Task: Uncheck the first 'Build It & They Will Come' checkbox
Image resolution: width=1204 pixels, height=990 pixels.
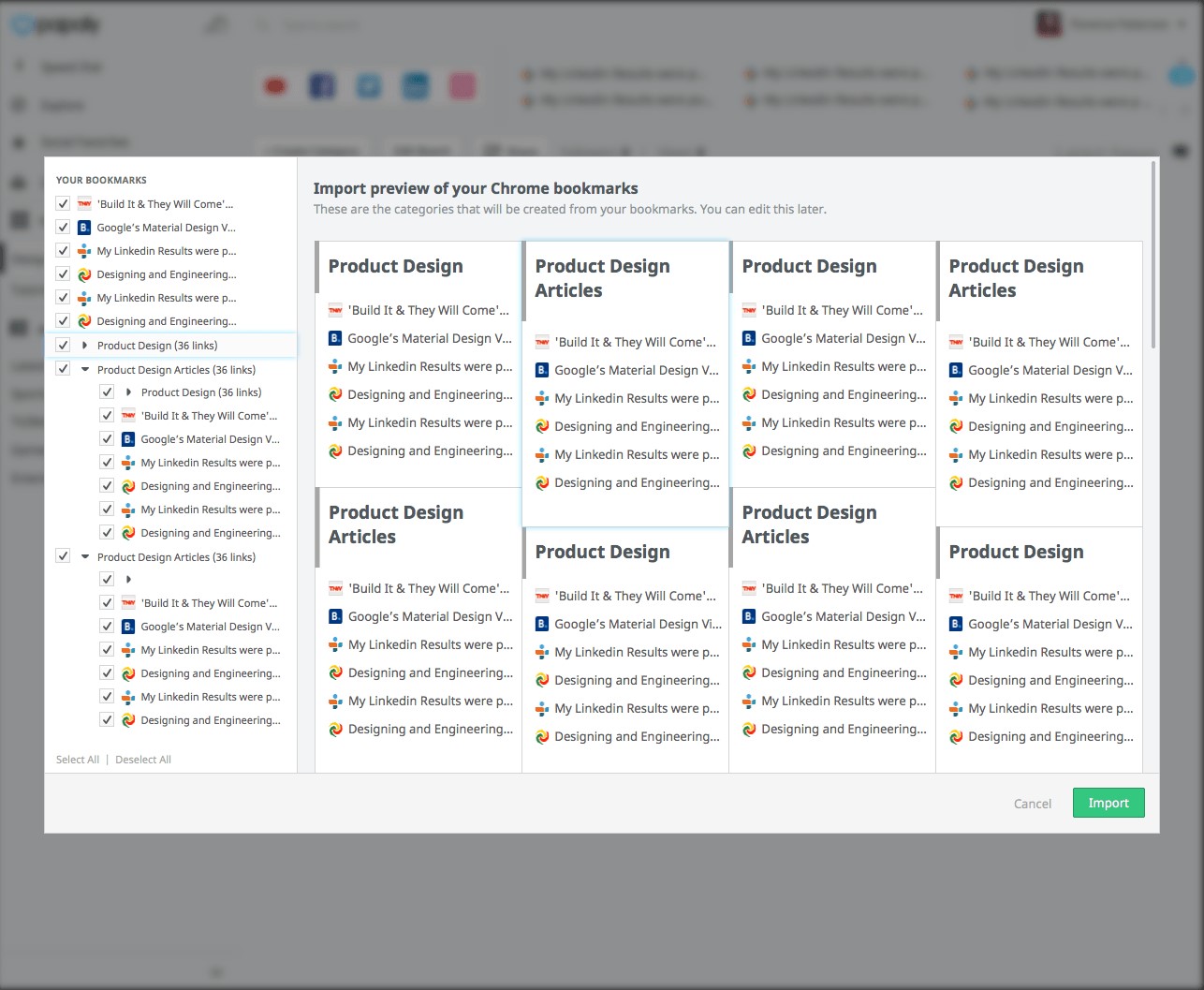Action: pos(63,203)
